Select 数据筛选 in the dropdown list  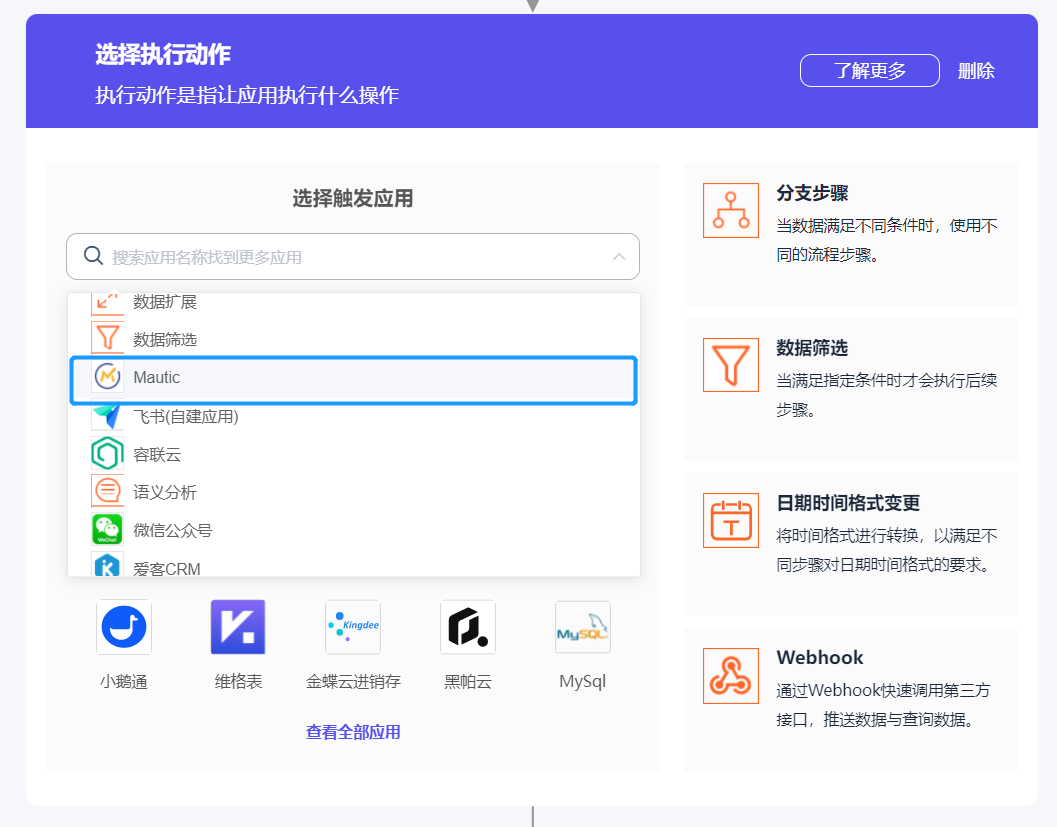(353, 339)
